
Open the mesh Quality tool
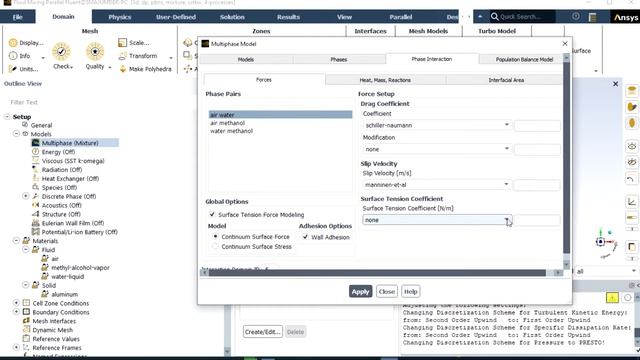(95, 52)
